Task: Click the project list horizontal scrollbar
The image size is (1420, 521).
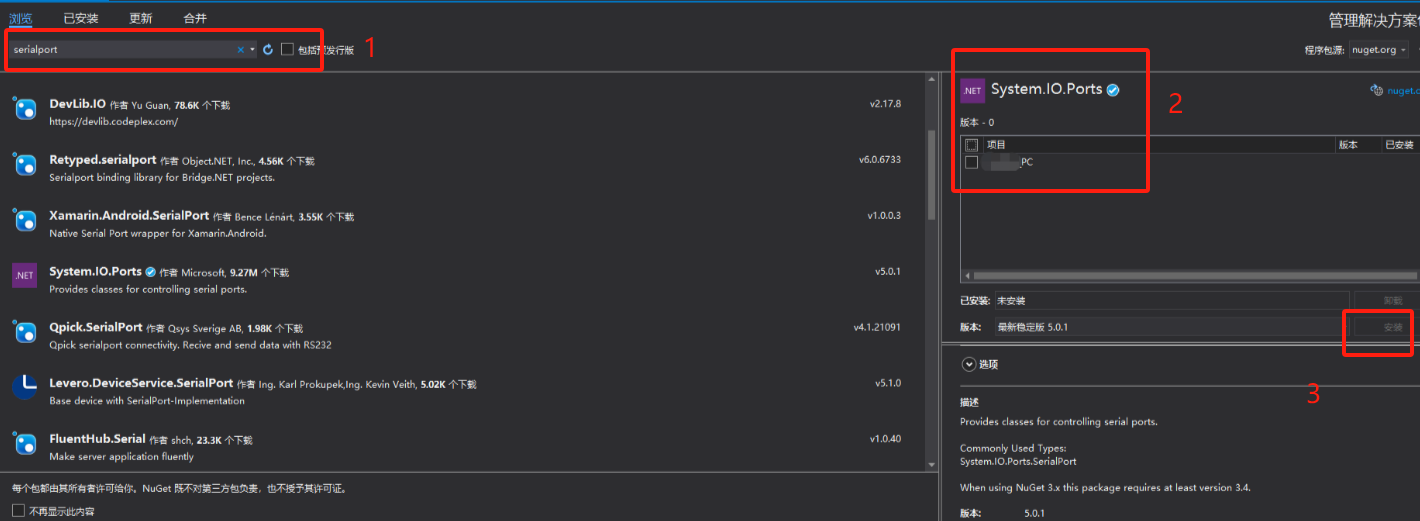Action: pos(1196,275)
